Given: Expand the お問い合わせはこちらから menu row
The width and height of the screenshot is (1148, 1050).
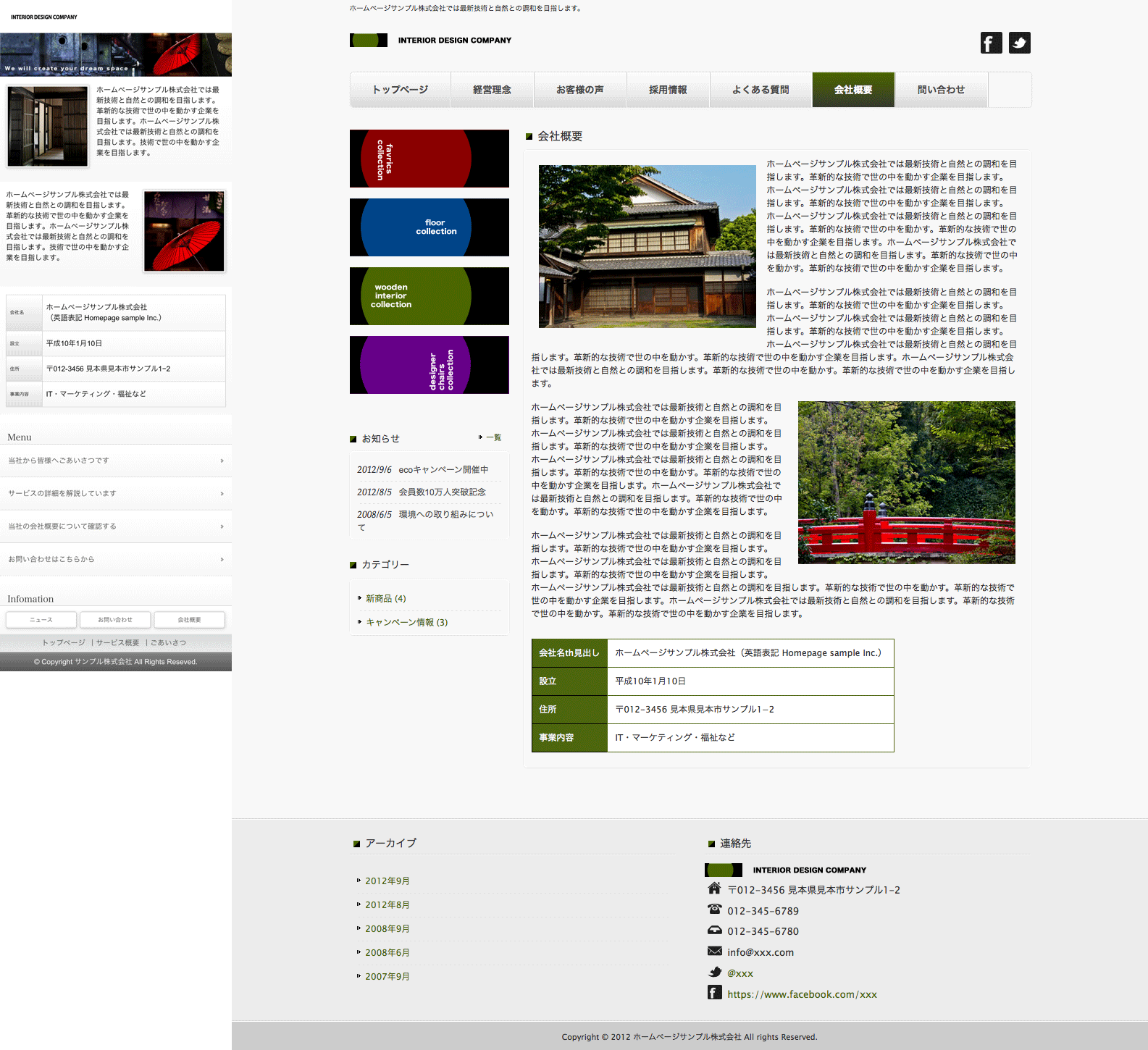Looking at the screenshot, I should [116, 560].
